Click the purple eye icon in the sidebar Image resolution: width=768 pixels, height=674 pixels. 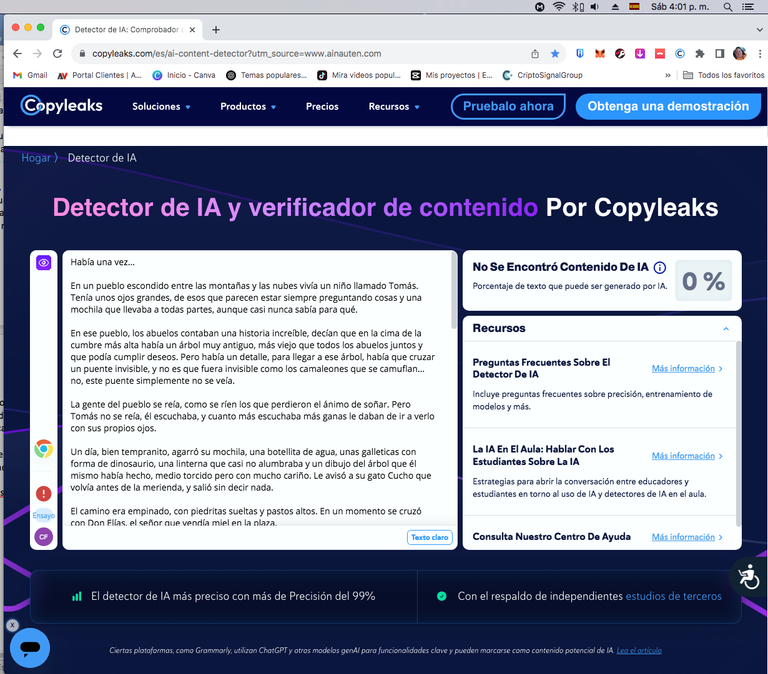(44, 263)
